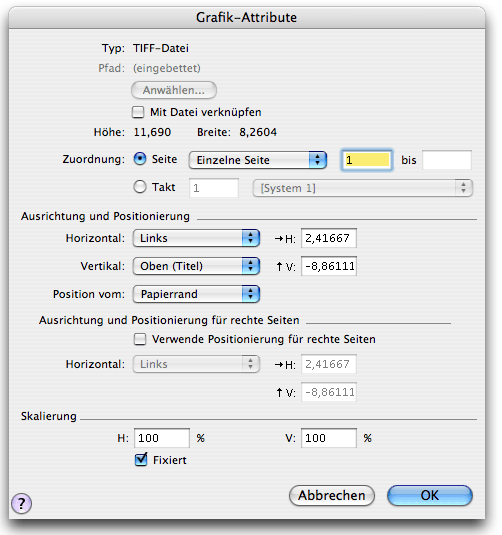Click the highlighted page number field
Screen dimensions: 502x535
tap(367, 160)
